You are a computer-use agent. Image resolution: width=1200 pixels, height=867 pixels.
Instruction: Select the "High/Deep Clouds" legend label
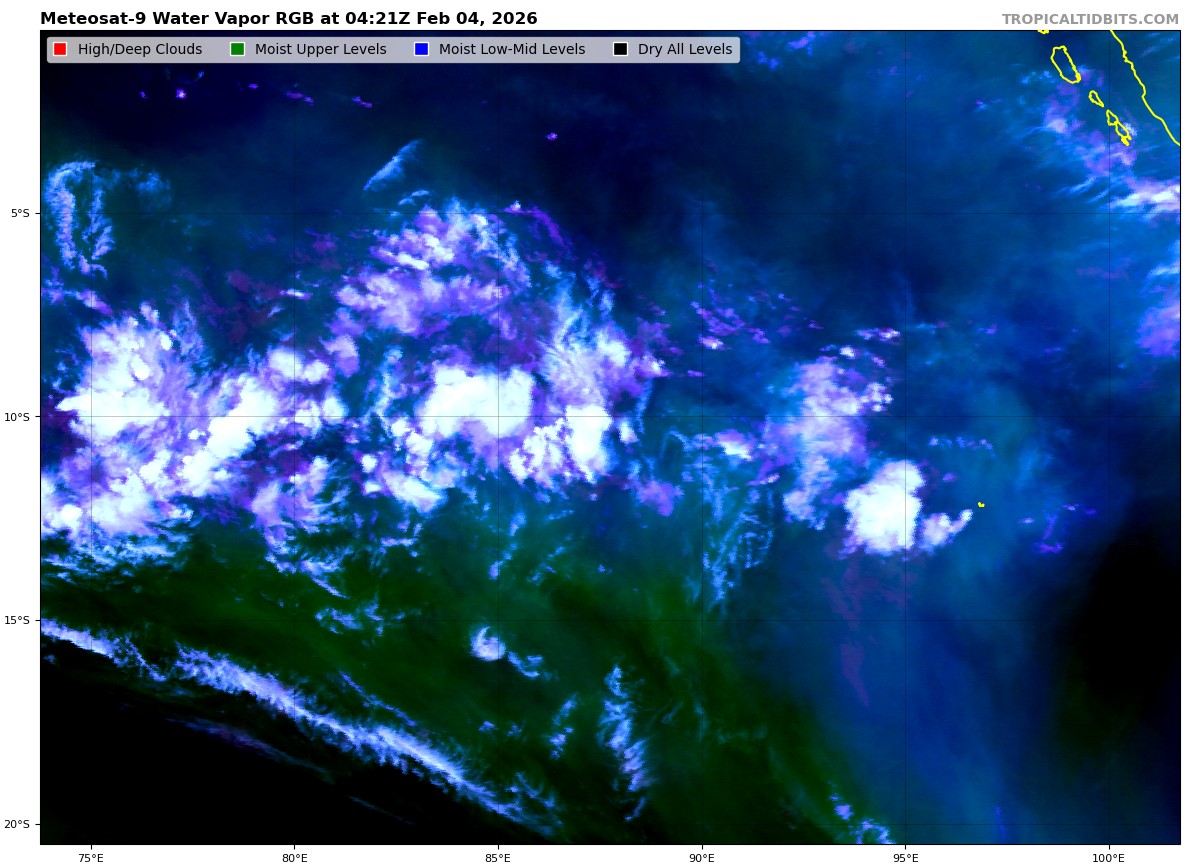[140, 50]
